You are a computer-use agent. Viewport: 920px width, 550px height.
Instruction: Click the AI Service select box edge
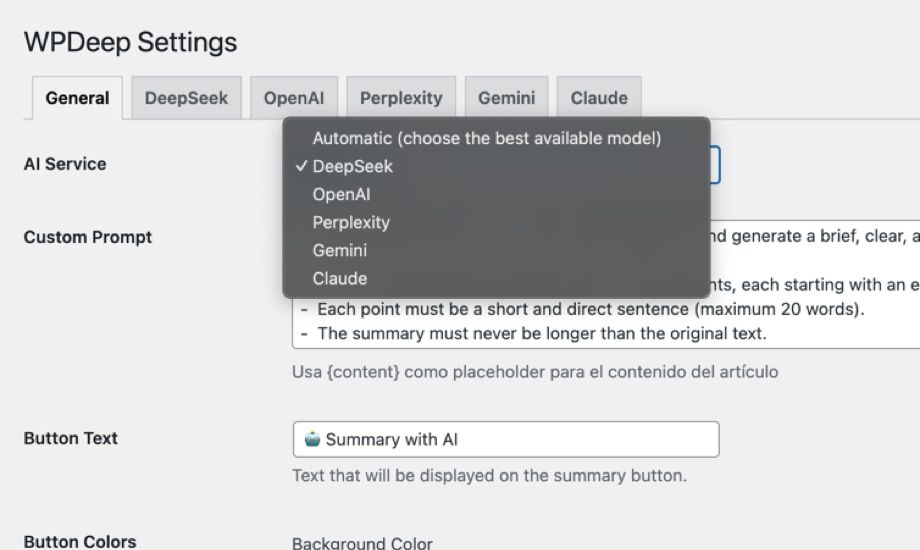point(715,165)
